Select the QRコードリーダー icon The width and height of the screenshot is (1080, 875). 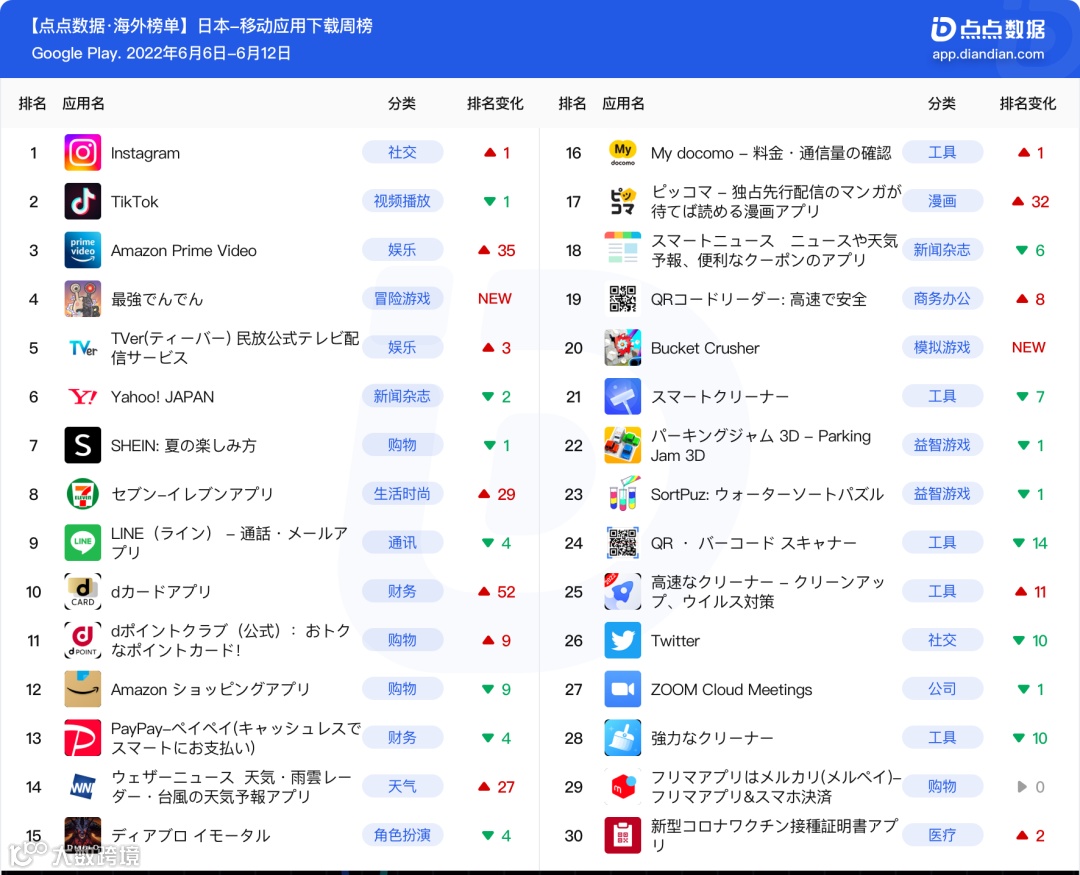coord(623,299)
